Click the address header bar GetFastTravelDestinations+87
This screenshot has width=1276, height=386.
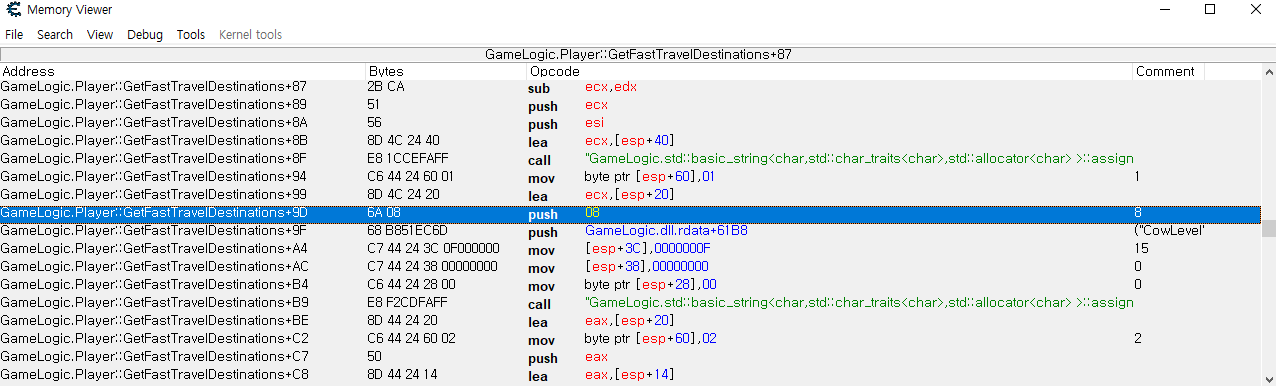pos(638,54)
